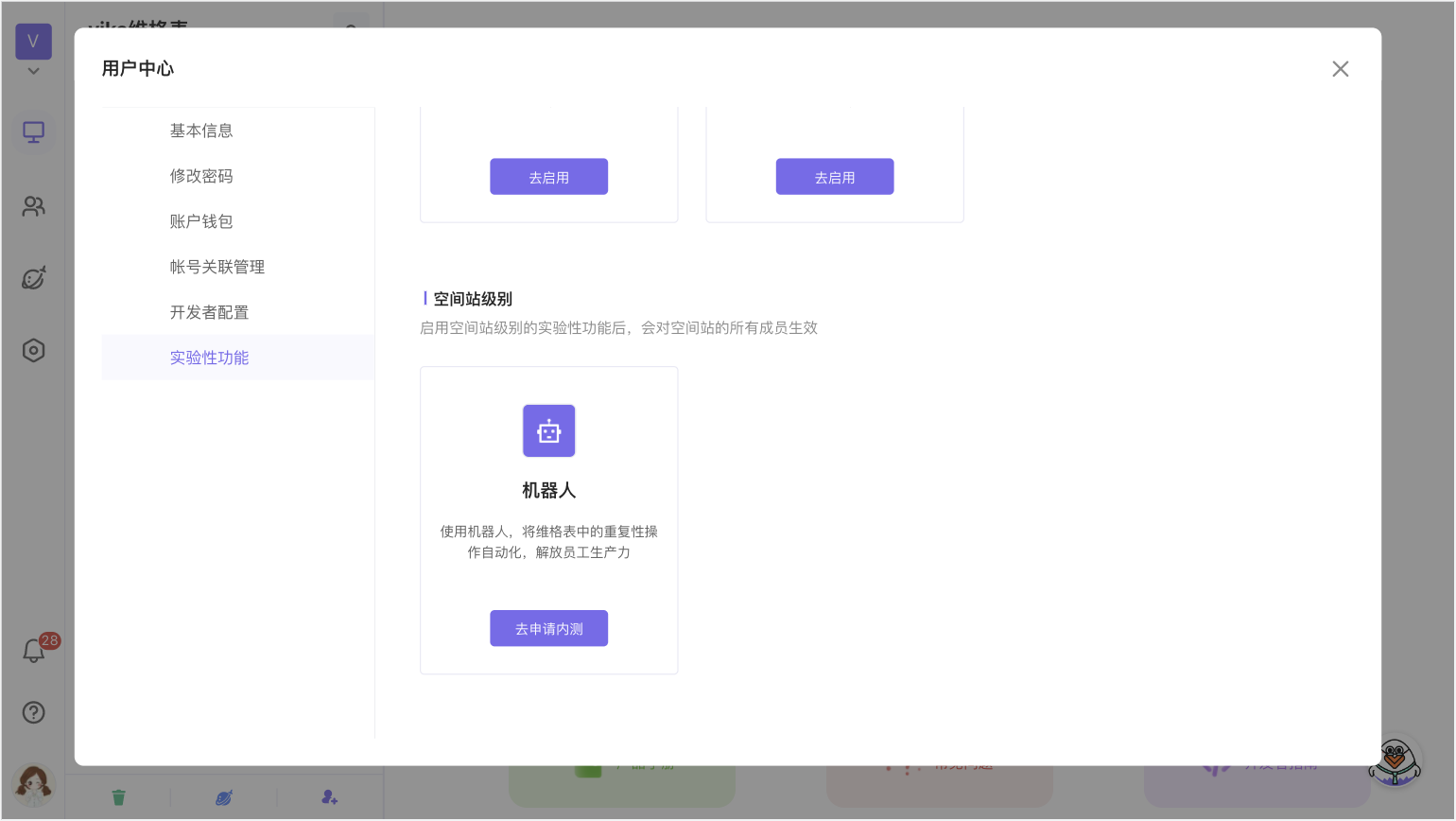Click the workbench monitor icon in sidebar
This screenshot has width=1456, height=821.
coord(34,132)
